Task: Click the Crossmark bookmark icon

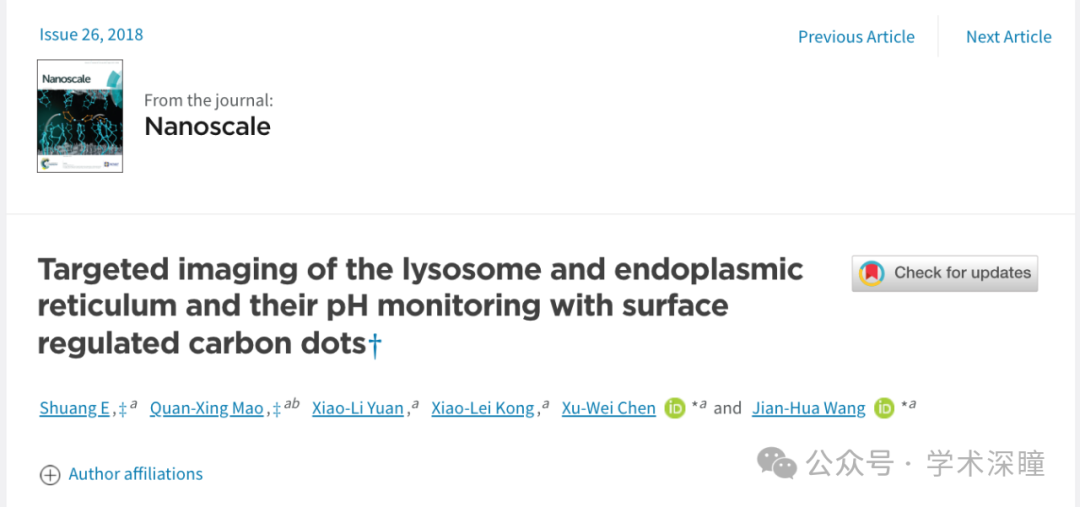Action: (x=871, y=273)
